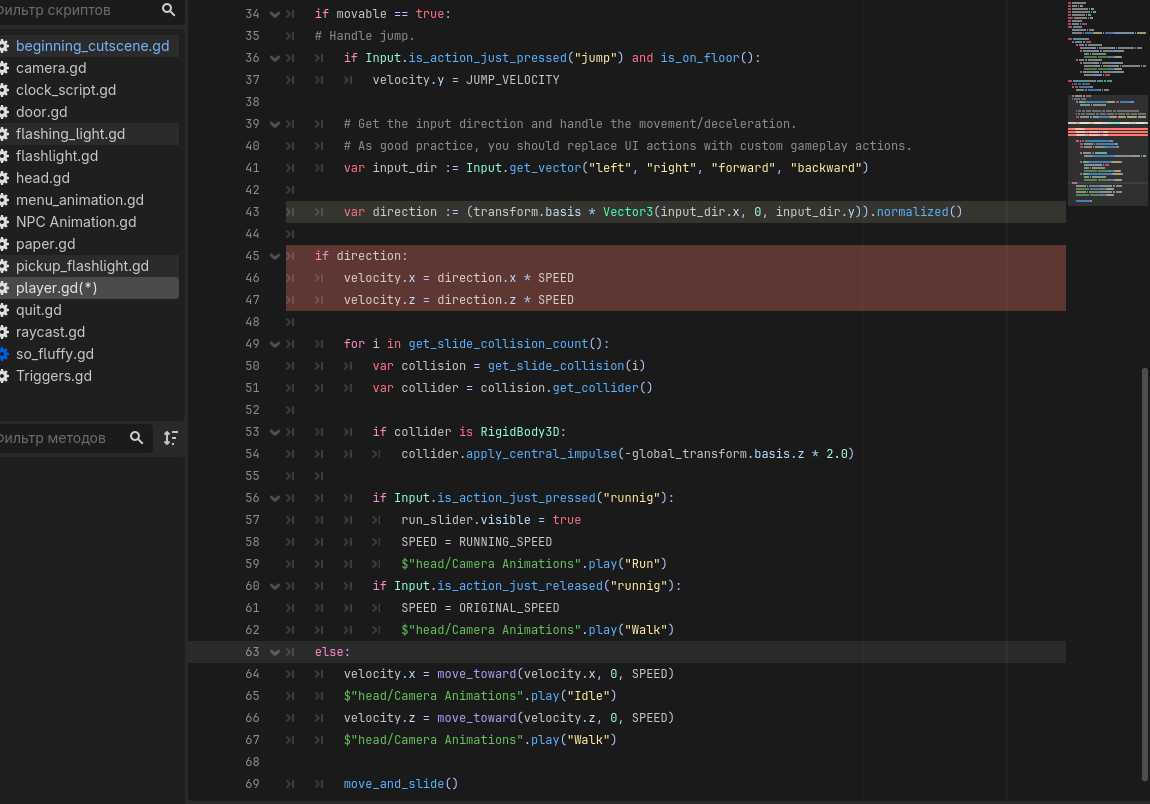Image resolution: width=1150 pixels, height=804 pixels.
Task: Toggle alphabetical sorting of methods list
Action: 171,438
